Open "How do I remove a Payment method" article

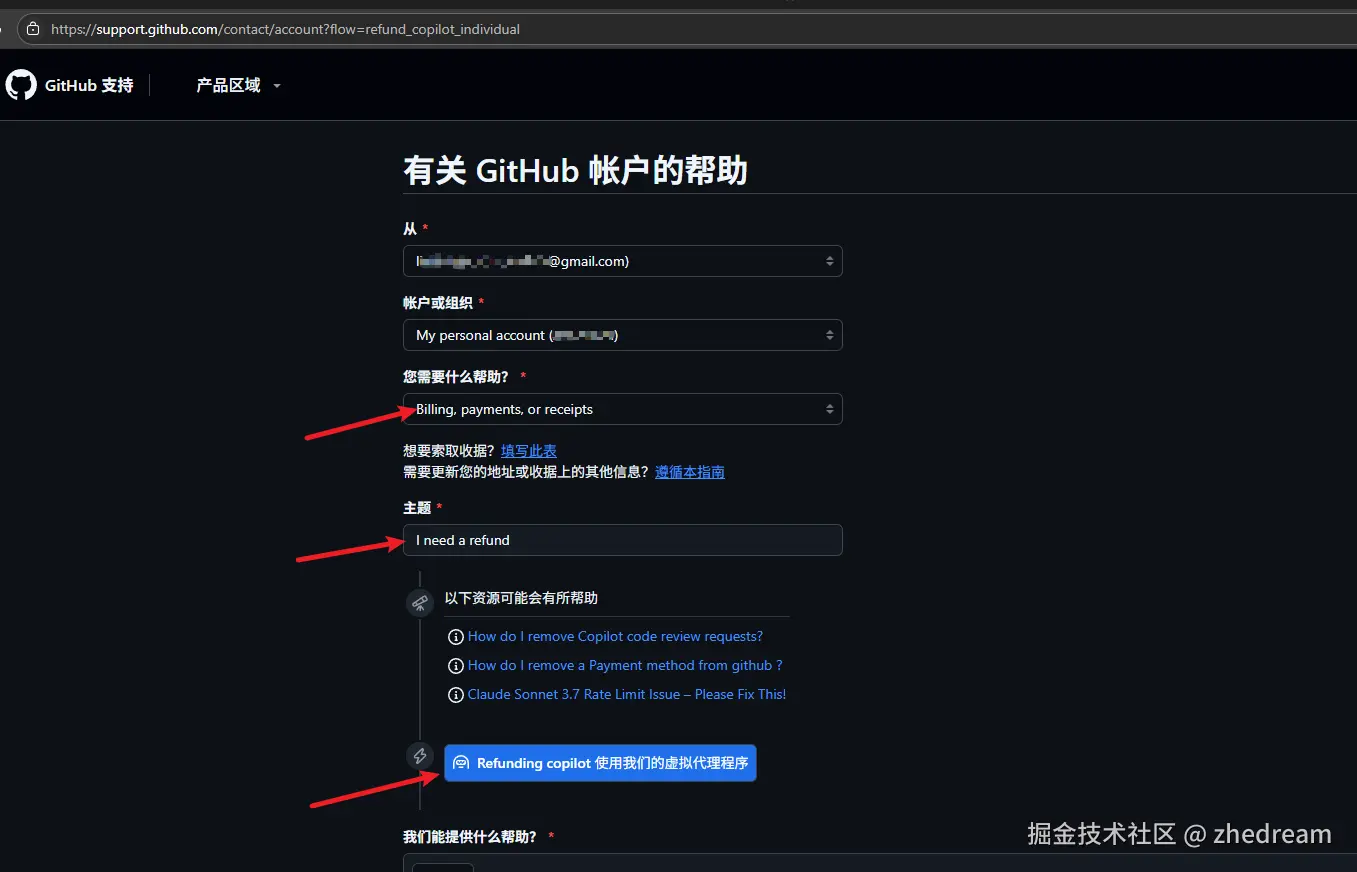click(x=625, y=665)
